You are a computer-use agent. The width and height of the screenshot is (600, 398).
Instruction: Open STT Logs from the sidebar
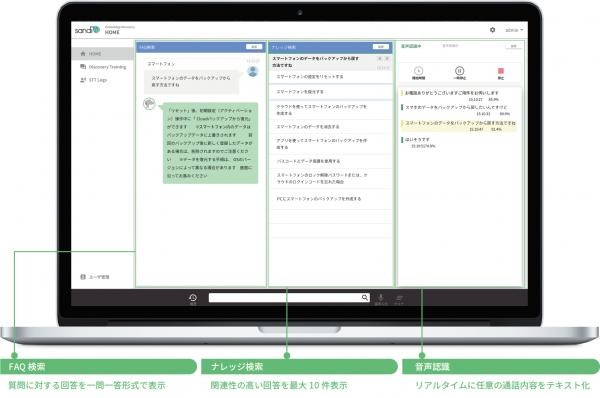coord(93,80)
